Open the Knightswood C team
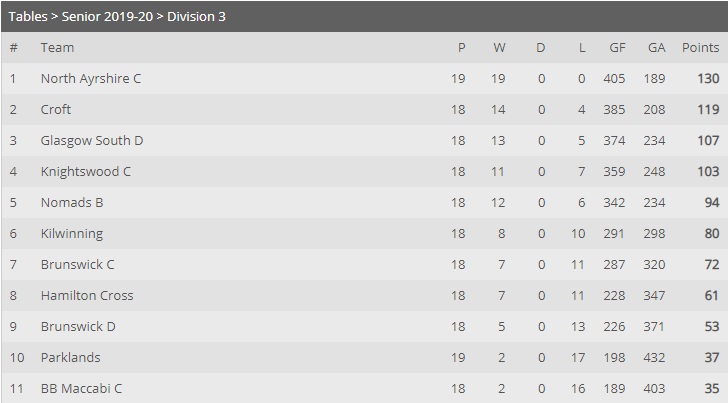The image size is (728, 403). click(86, 172)
